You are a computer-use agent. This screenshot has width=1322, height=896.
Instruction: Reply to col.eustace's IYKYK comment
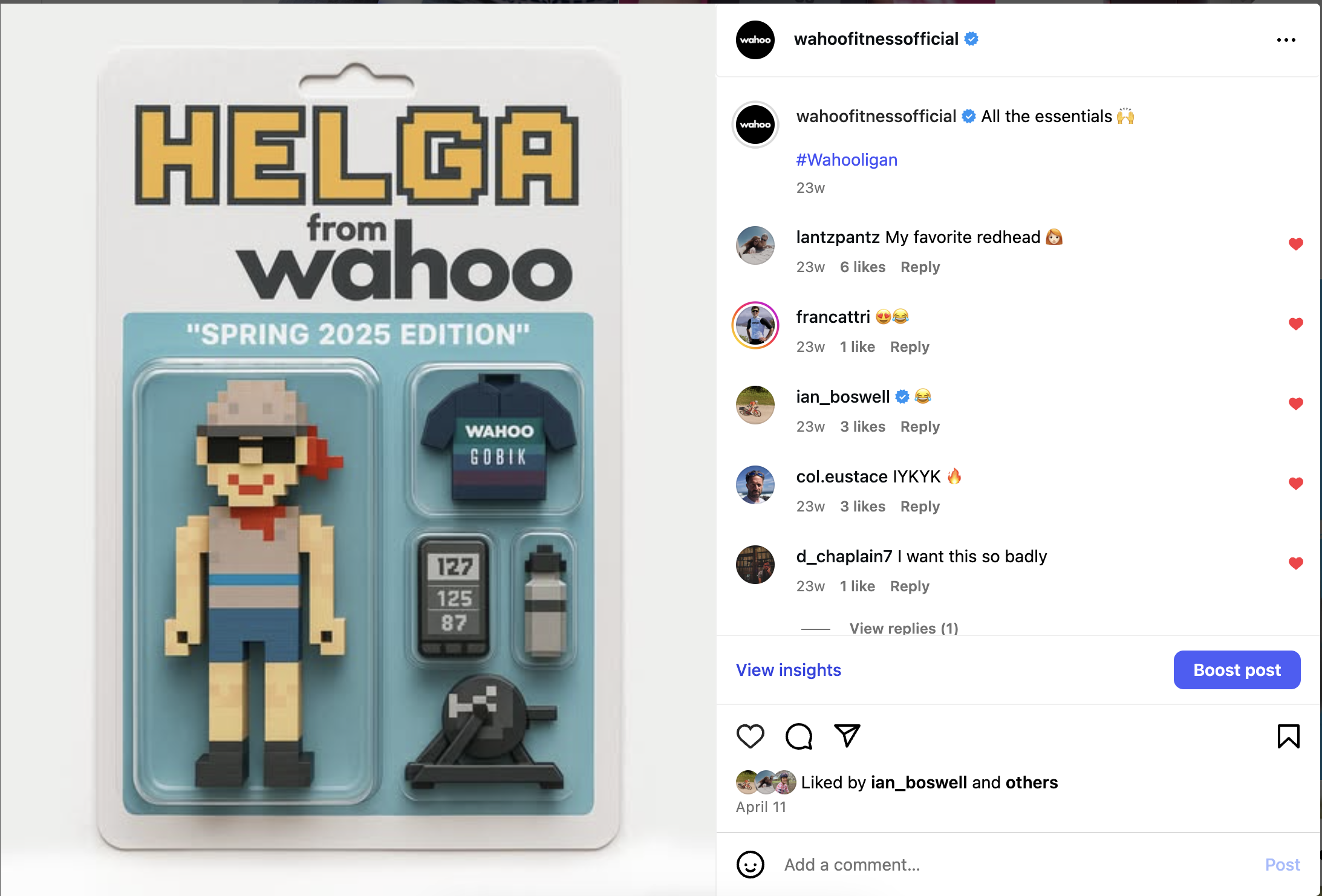tap(920, 507)
